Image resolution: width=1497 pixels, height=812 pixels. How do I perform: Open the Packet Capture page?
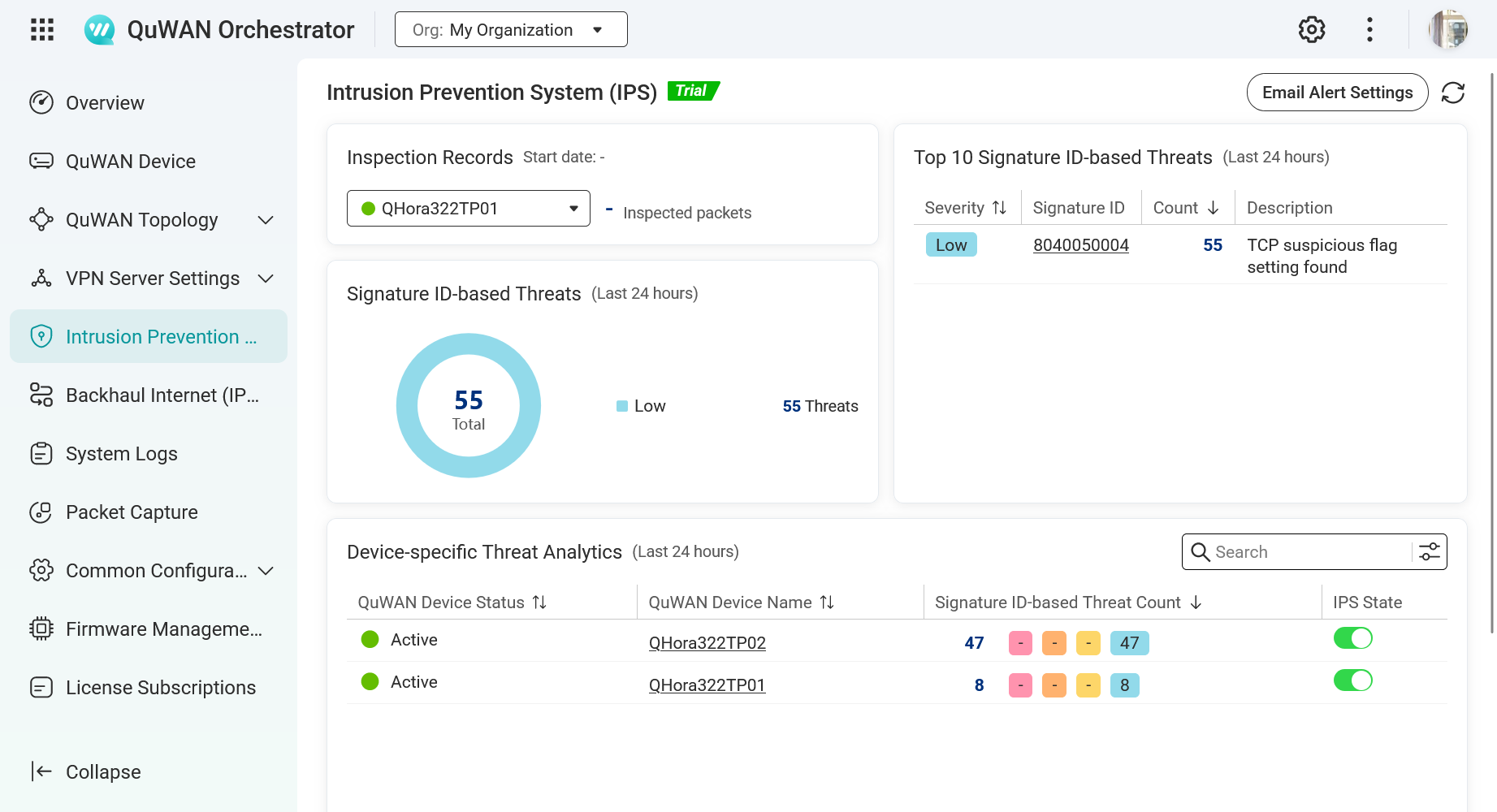(x=132, y=512)
